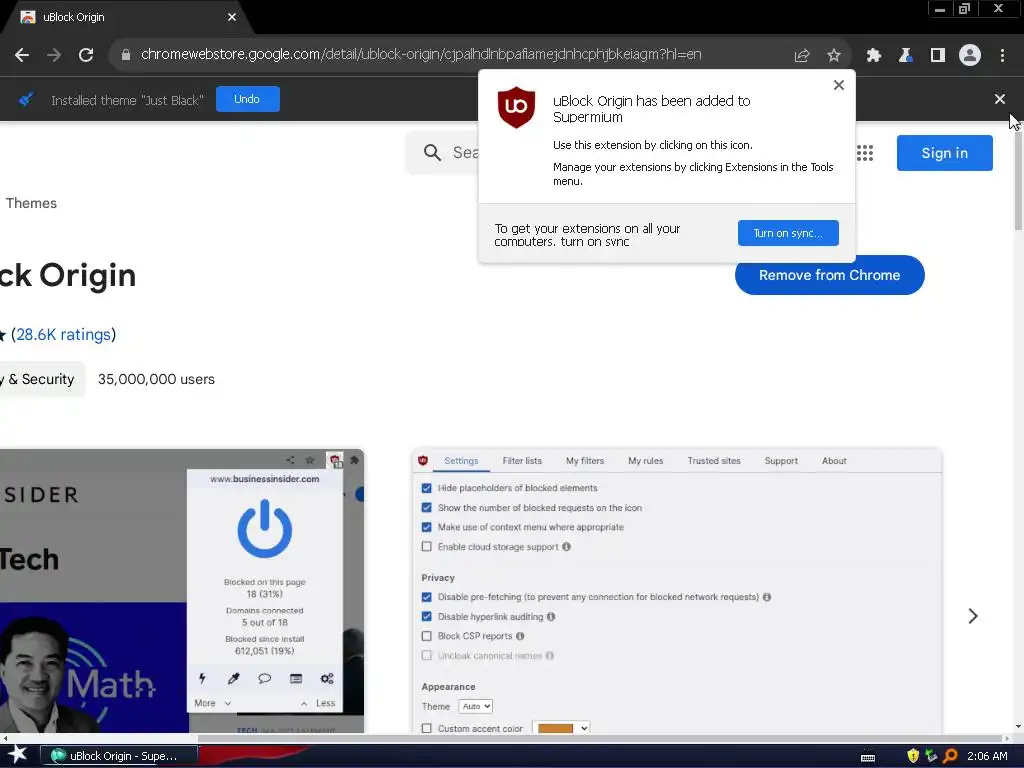Click the orange accent color swatch
The height and width of the screenshot is (768, 1024).
click(x=555, y=728)
